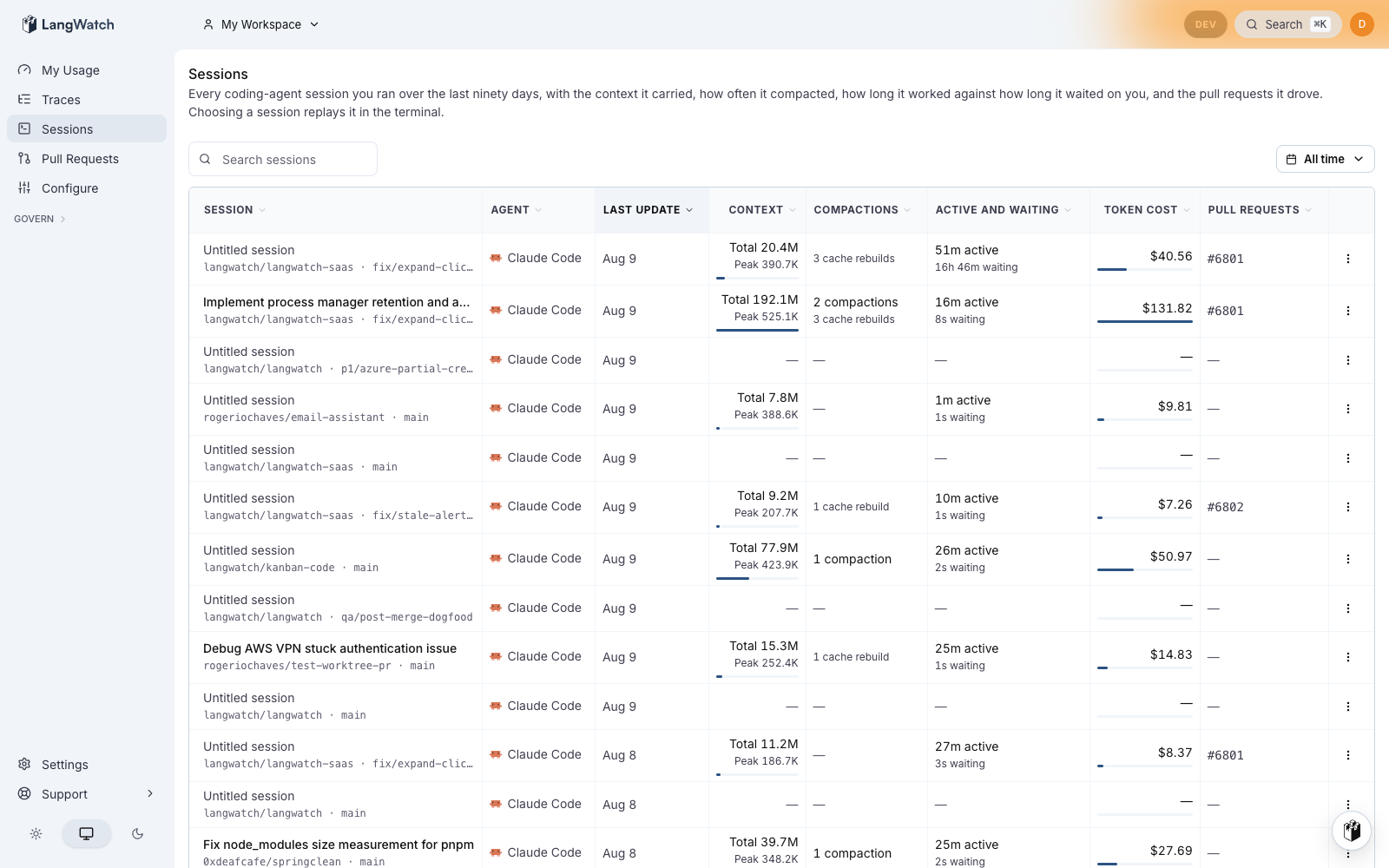
Task: Click the DEV badge button
Action: pyautogui.click(x=1206, y=24)
